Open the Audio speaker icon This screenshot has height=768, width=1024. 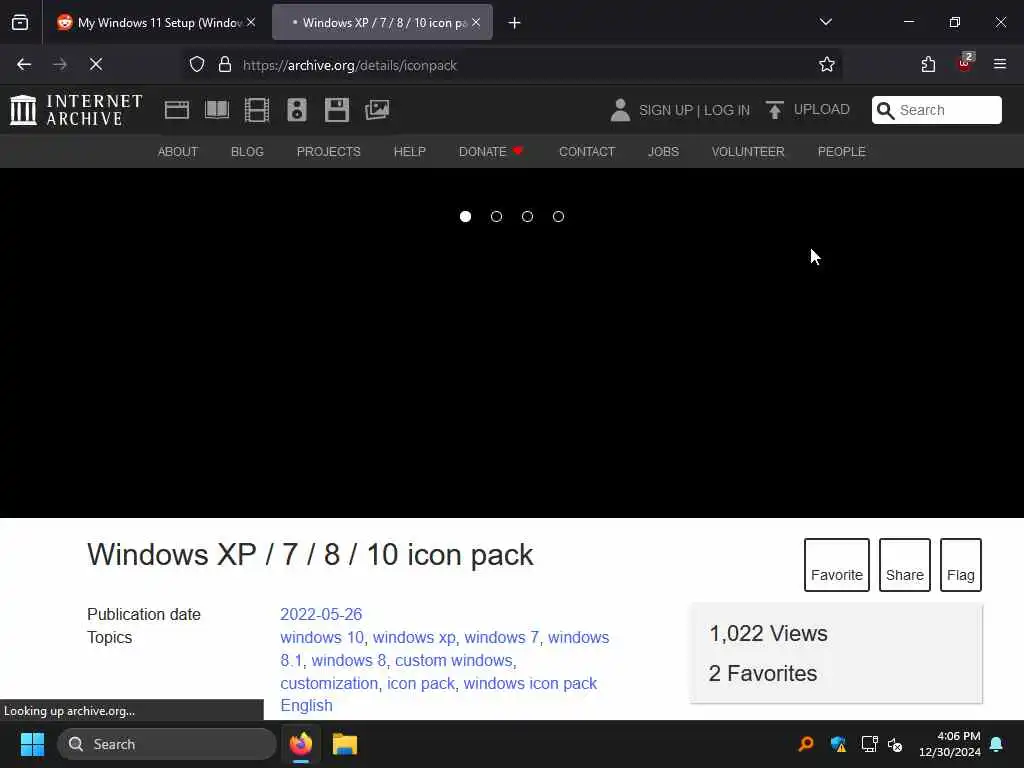(296, 110)
